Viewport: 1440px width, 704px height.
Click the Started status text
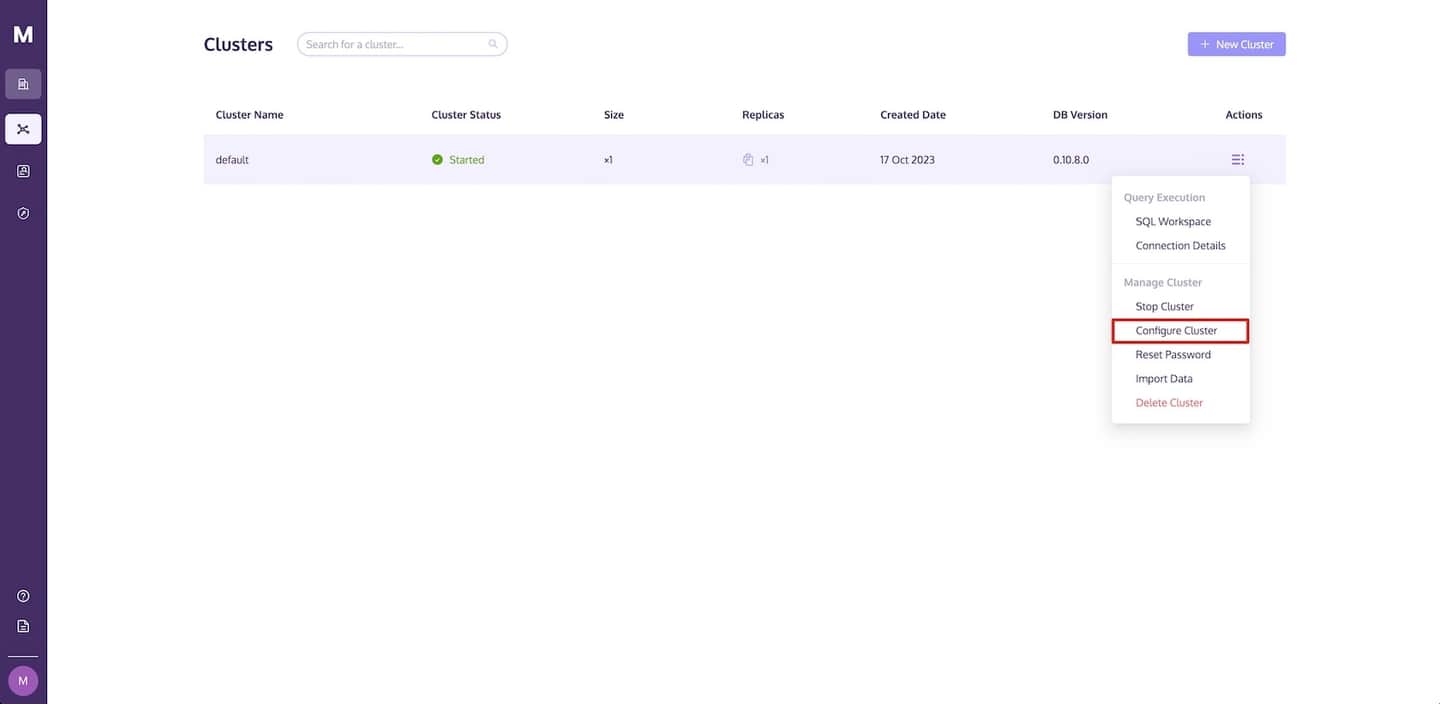click(466, 160)
